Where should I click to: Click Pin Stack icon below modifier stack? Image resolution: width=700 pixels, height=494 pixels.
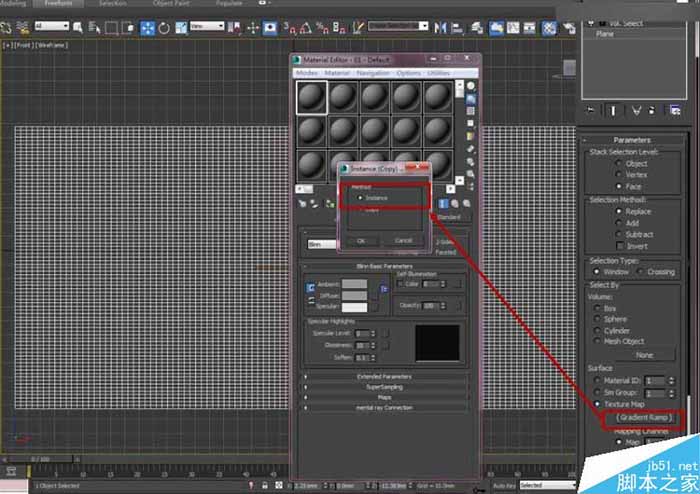click(x=591, y=110)
